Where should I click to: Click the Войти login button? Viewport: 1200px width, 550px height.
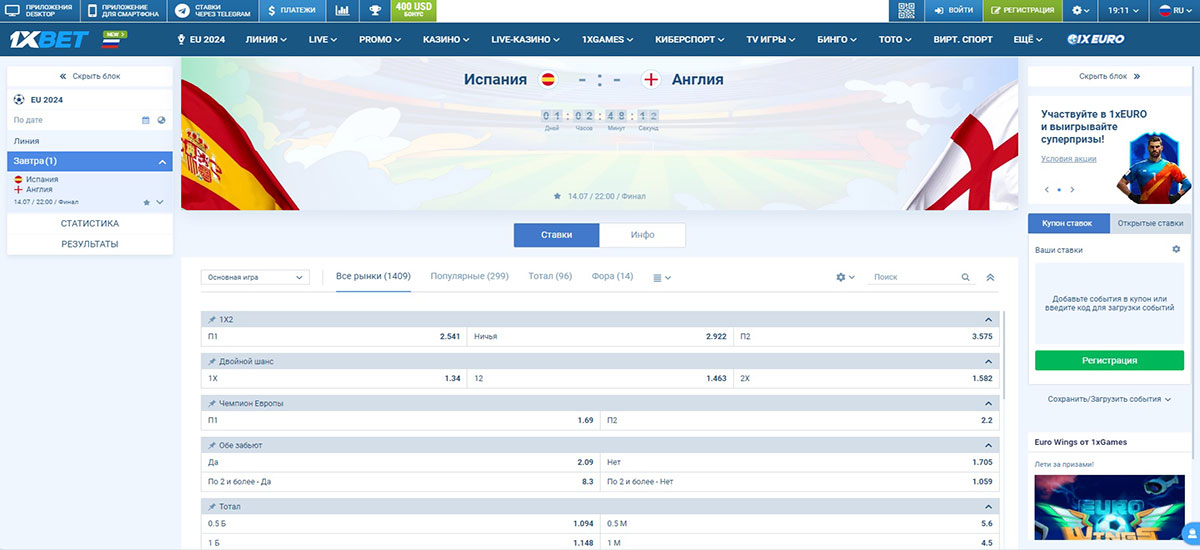[952, 11]
